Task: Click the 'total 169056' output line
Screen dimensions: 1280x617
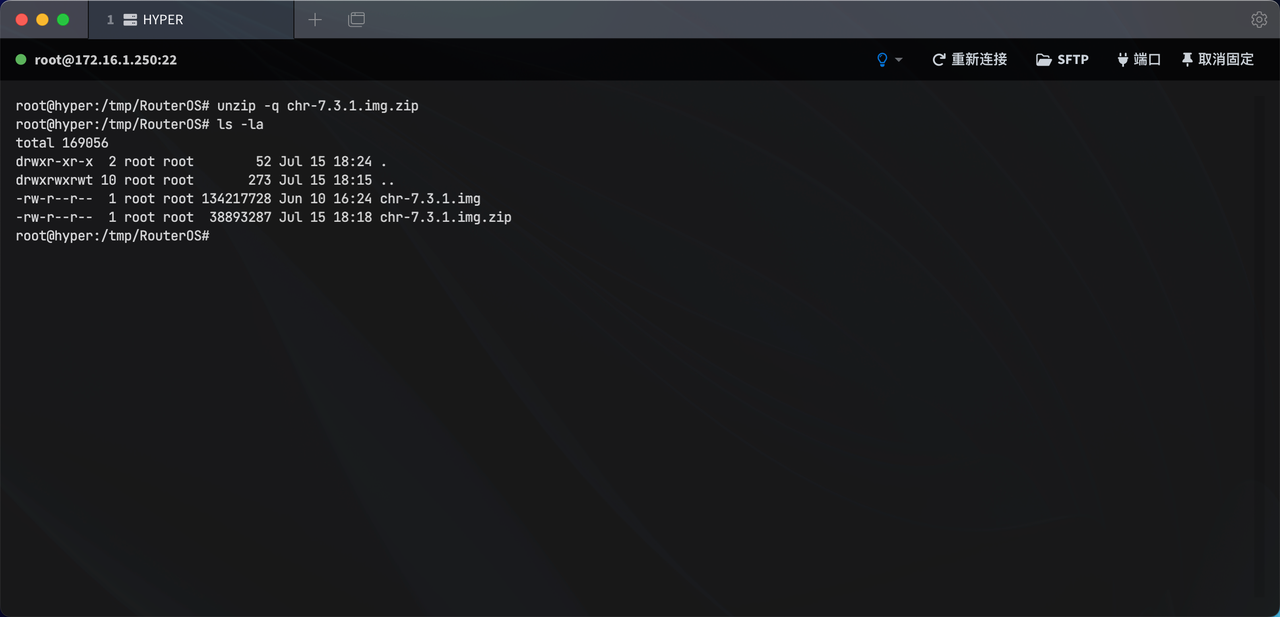Action: 62,143
